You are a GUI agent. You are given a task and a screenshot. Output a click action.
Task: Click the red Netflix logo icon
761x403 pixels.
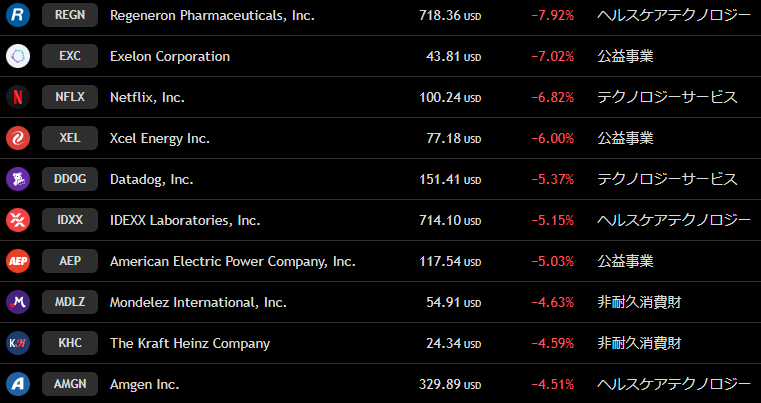click(18, 97)
